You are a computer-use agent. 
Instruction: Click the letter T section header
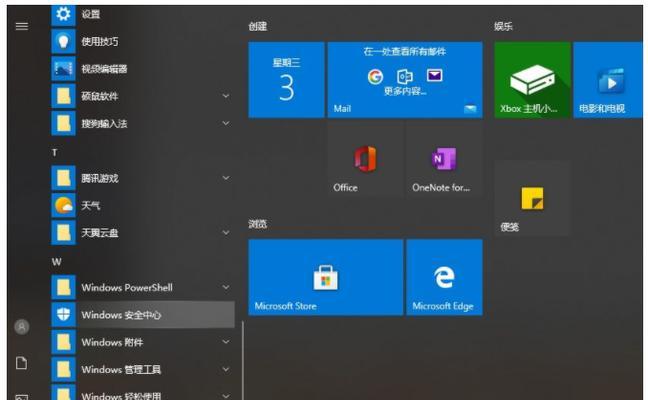pyautogui.click(x=55, y=152)
